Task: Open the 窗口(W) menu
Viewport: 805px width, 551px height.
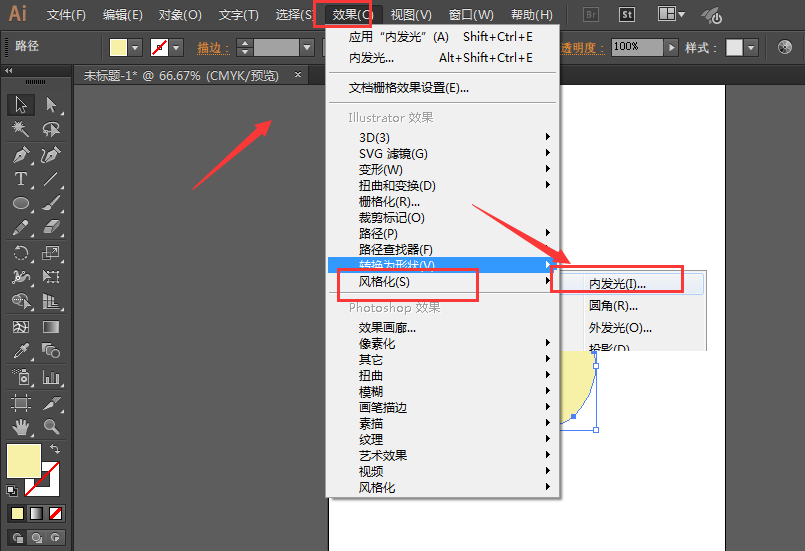Action: point(470,15)
